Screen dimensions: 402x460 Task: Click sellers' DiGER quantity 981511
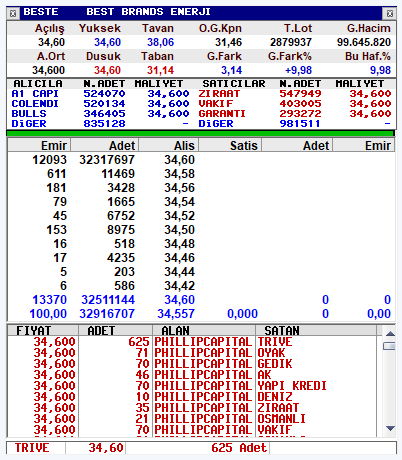300,124
